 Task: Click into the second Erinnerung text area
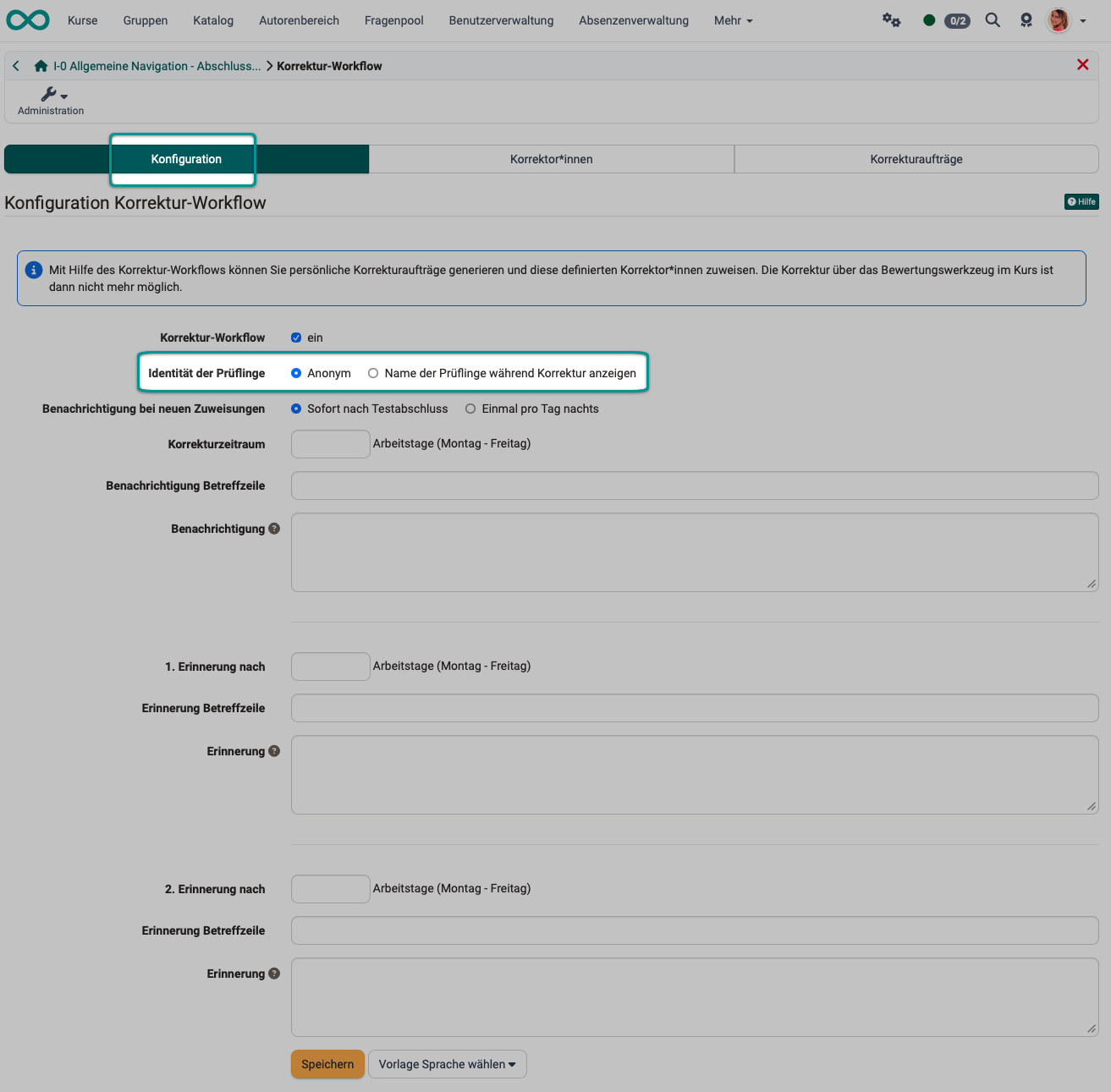point(695,997)
